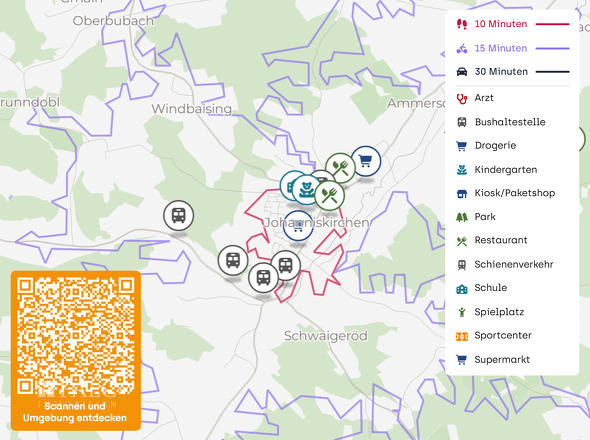Toggle Drogerie category label
The image size is (590, 440).
pyautogui.click(x=495, y=146)
